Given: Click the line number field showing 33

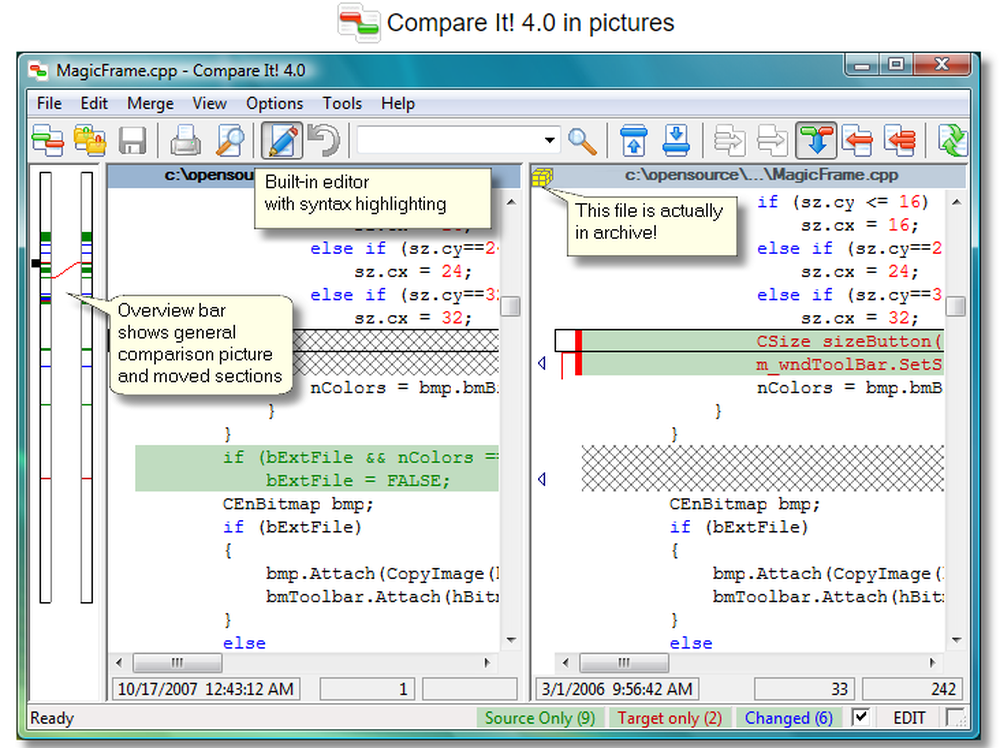Looking at the screenshot, I should [x=805, y=689].
